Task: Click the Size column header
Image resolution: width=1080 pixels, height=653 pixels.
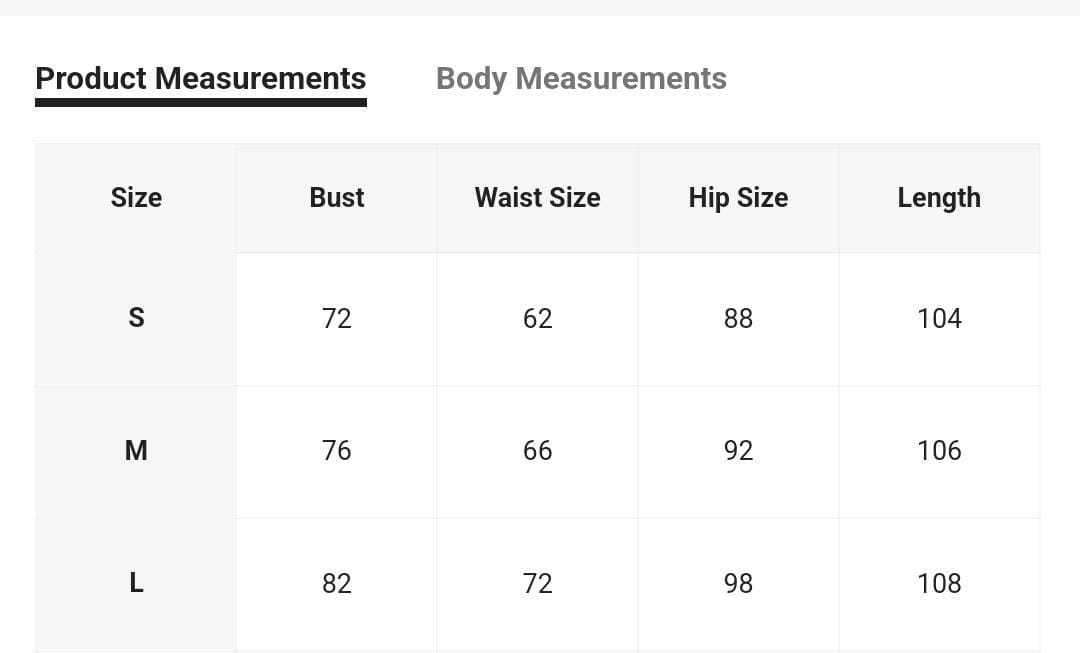Action: tap(136, 198)
